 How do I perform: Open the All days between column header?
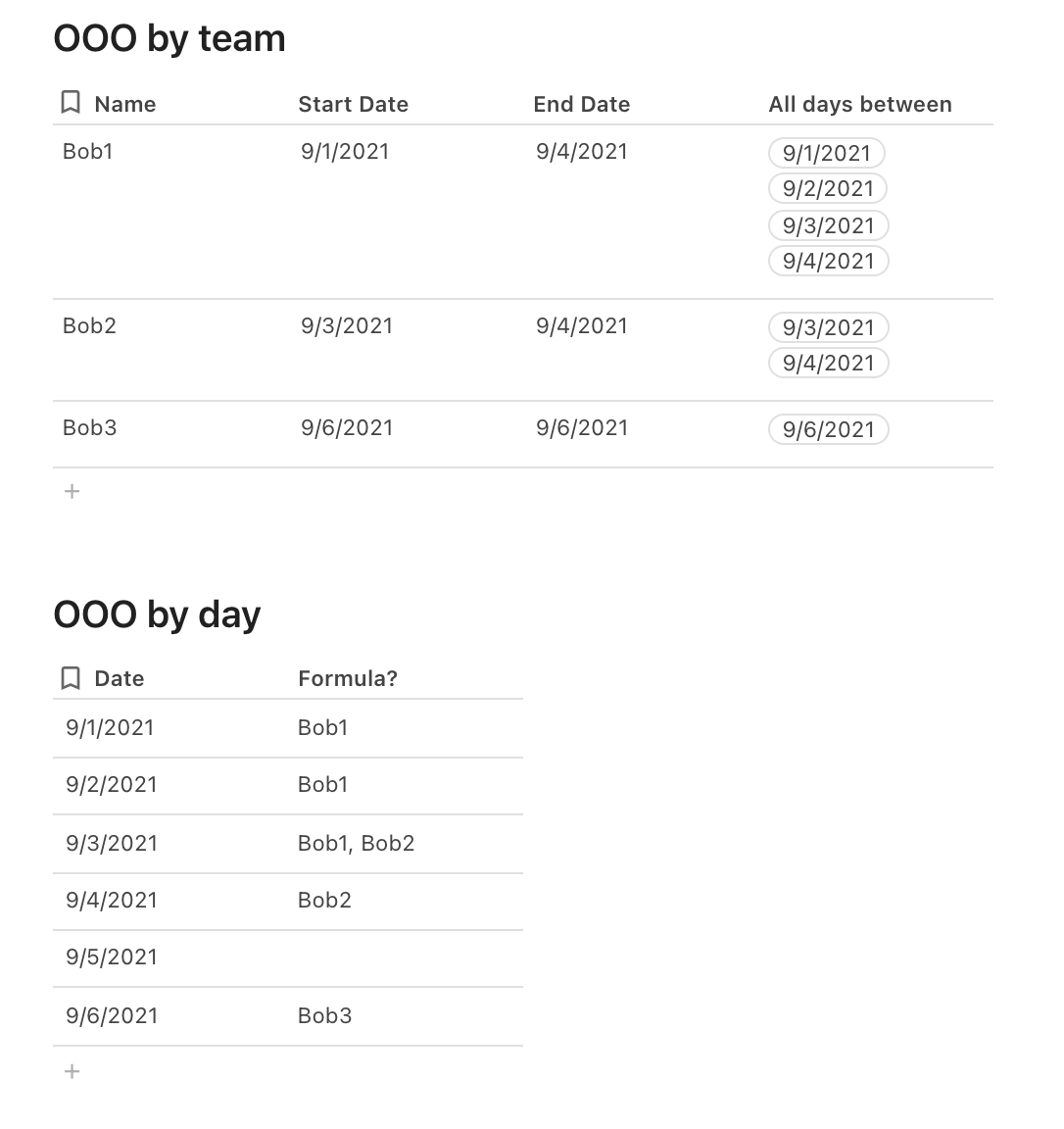click(859, 104)
